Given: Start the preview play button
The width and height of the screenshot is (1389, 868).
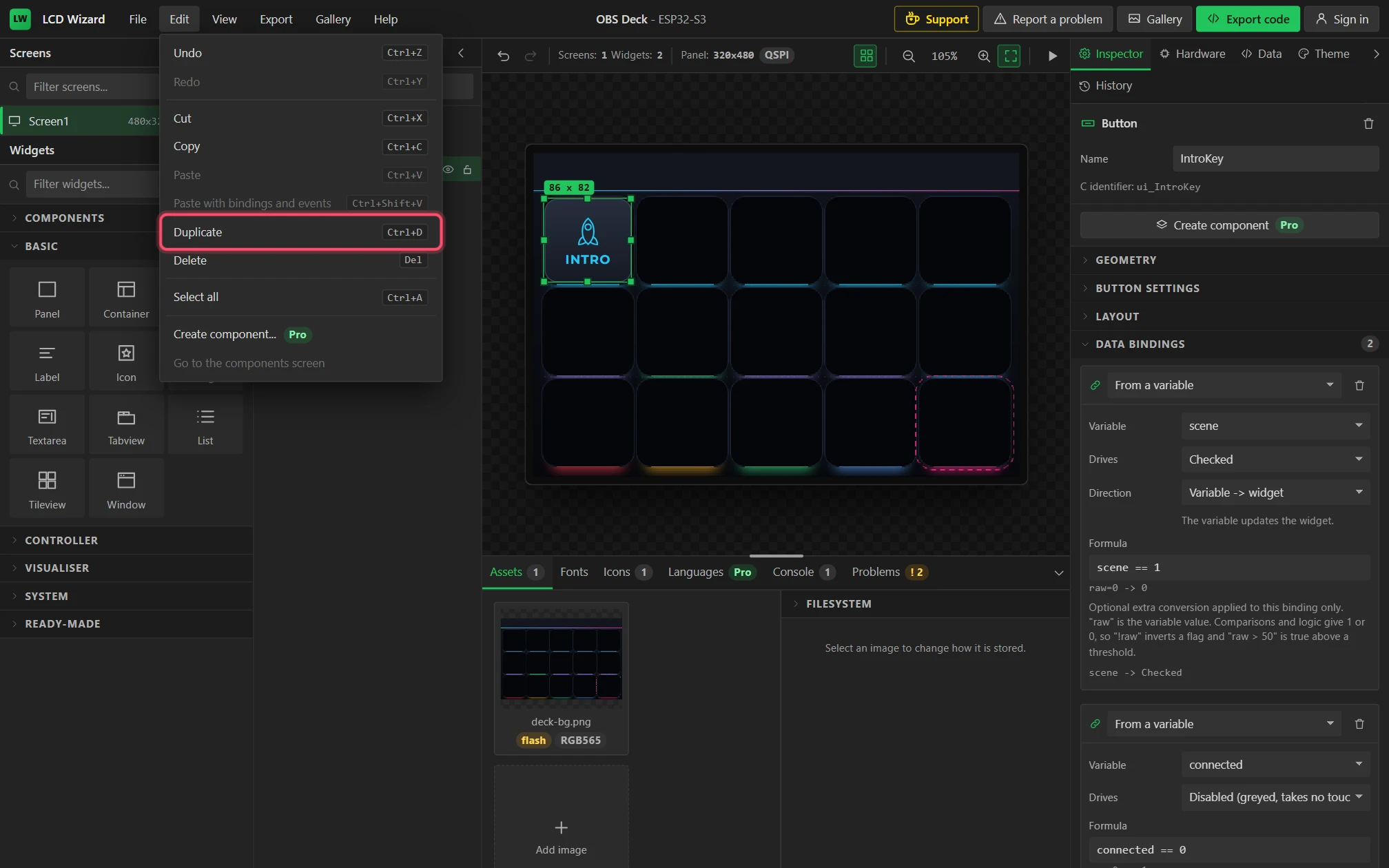Looking at the screenshot, I should 1052,56.
